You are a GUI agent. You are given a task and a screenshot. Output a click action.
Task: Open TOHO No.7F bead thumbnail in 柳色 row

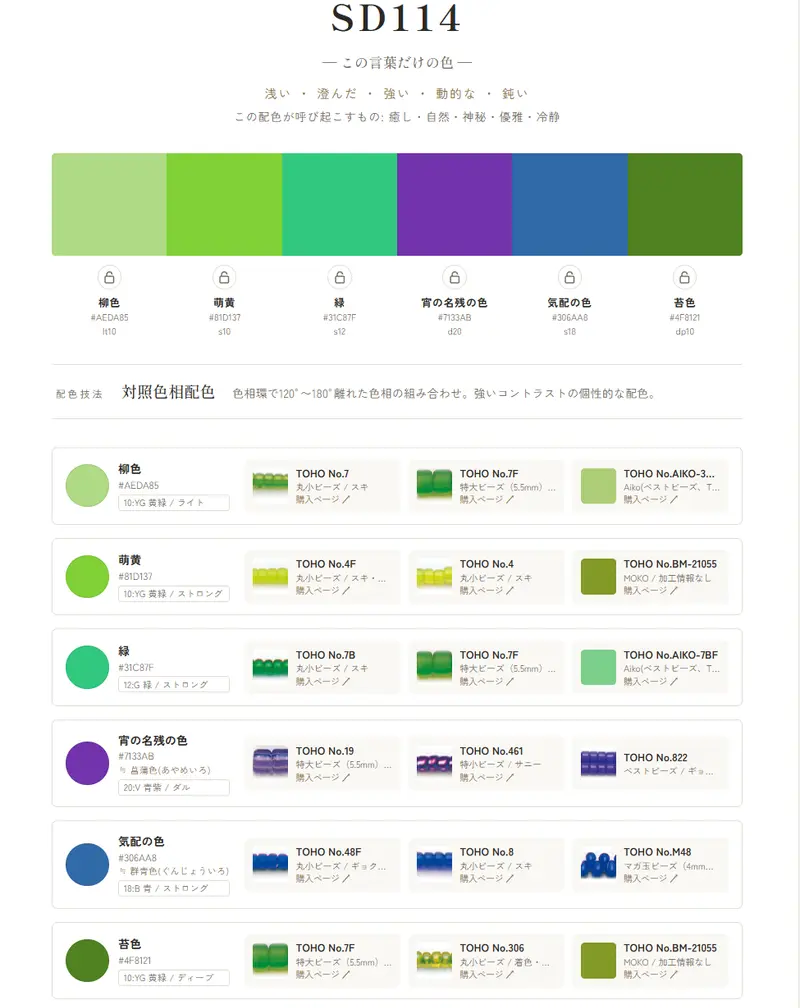434,485
